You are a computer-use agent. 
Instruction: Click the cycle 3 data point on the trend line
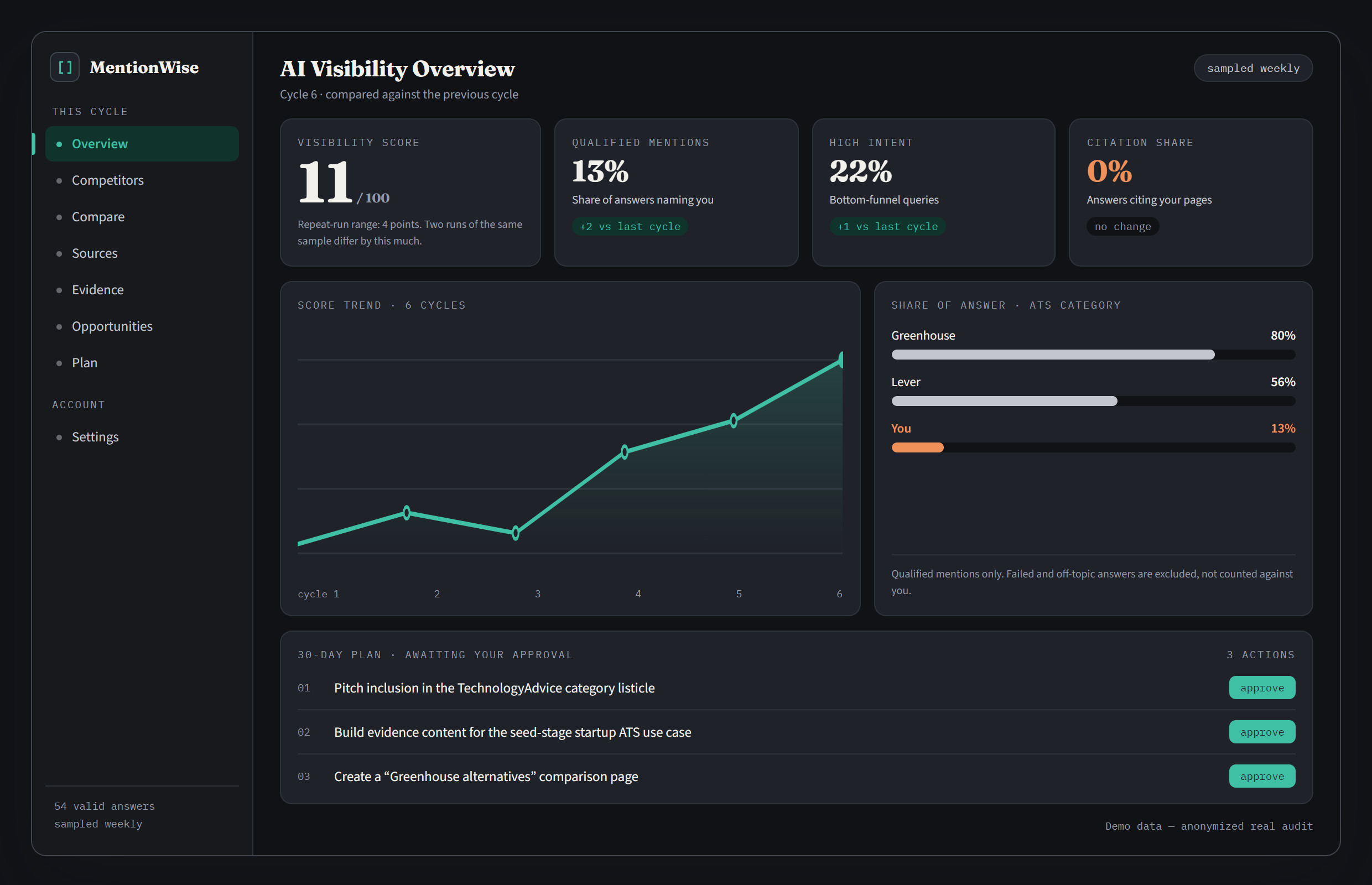516,533
